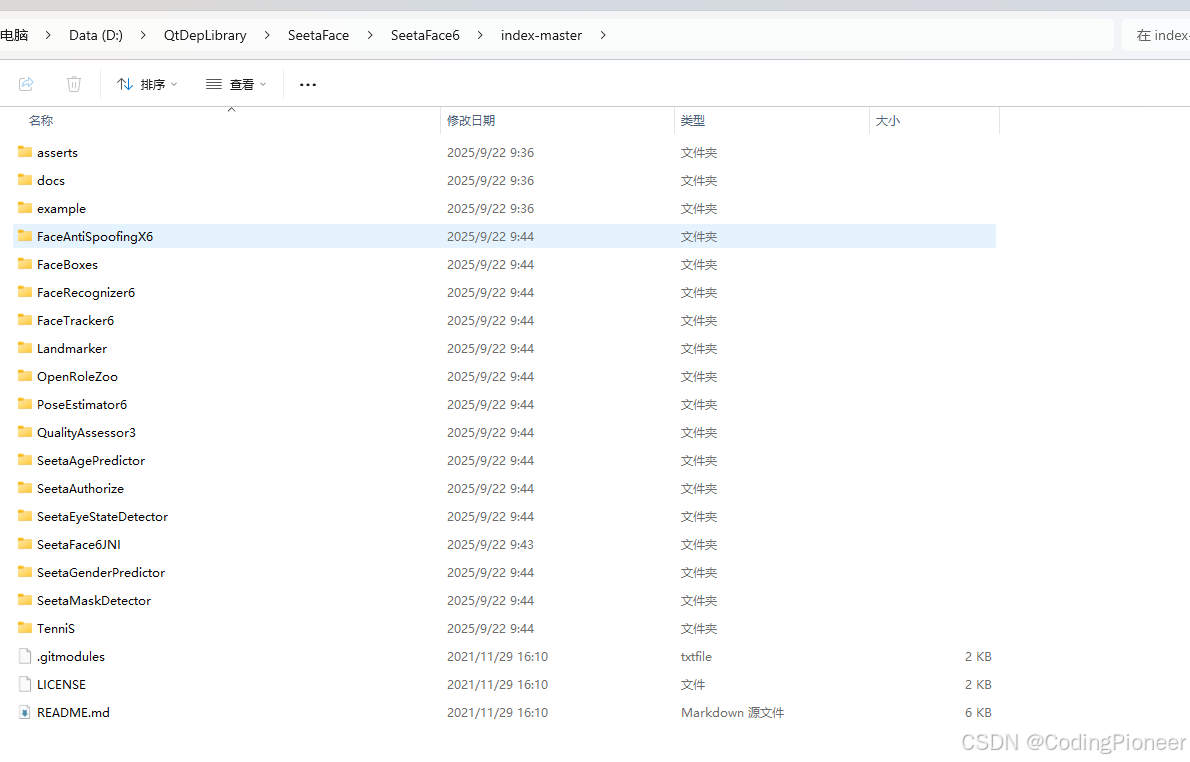The image size is (1190, 762).
Task: Open the 查看 view dropdown
Action: [x=236, y=84]
